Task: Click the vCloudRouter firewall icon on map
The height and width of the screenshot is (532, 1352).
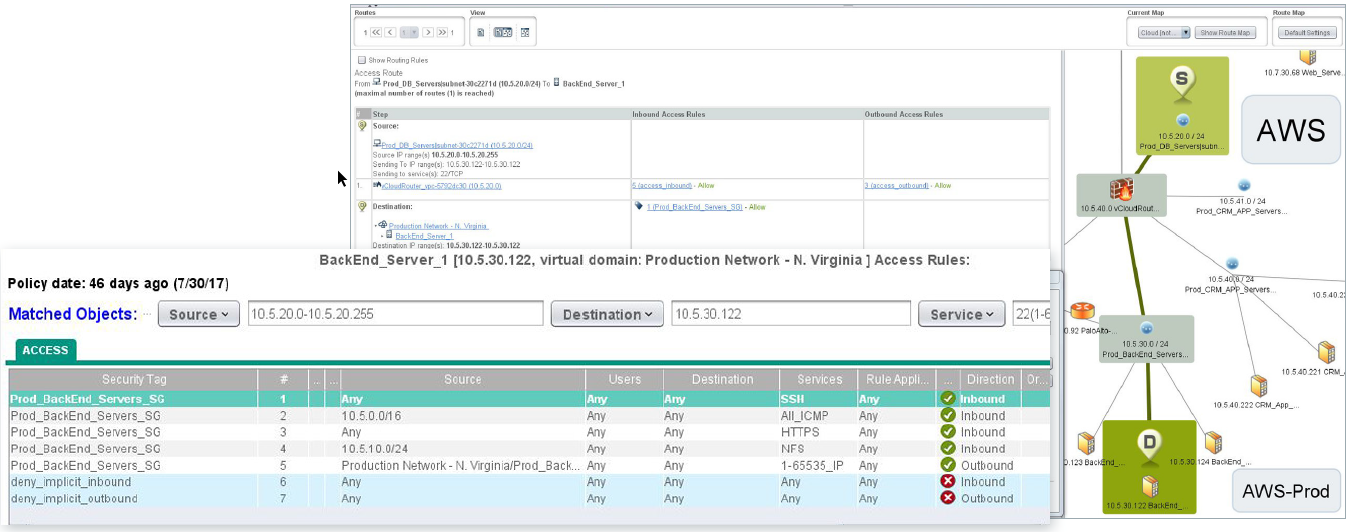Action: pyautogui.click(x=1119, y=191)
